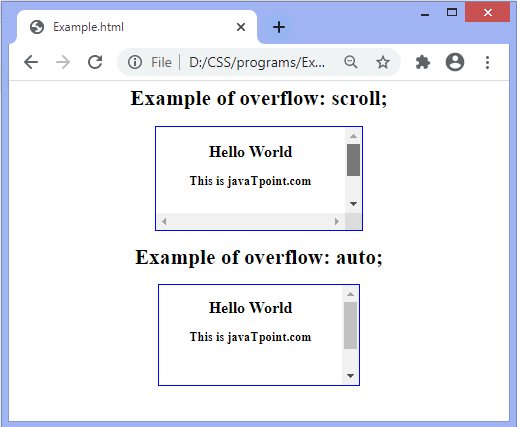Click down arrow of scroll box scrollbar
This screenshot has width=517, height=427.
click(353, 204)
